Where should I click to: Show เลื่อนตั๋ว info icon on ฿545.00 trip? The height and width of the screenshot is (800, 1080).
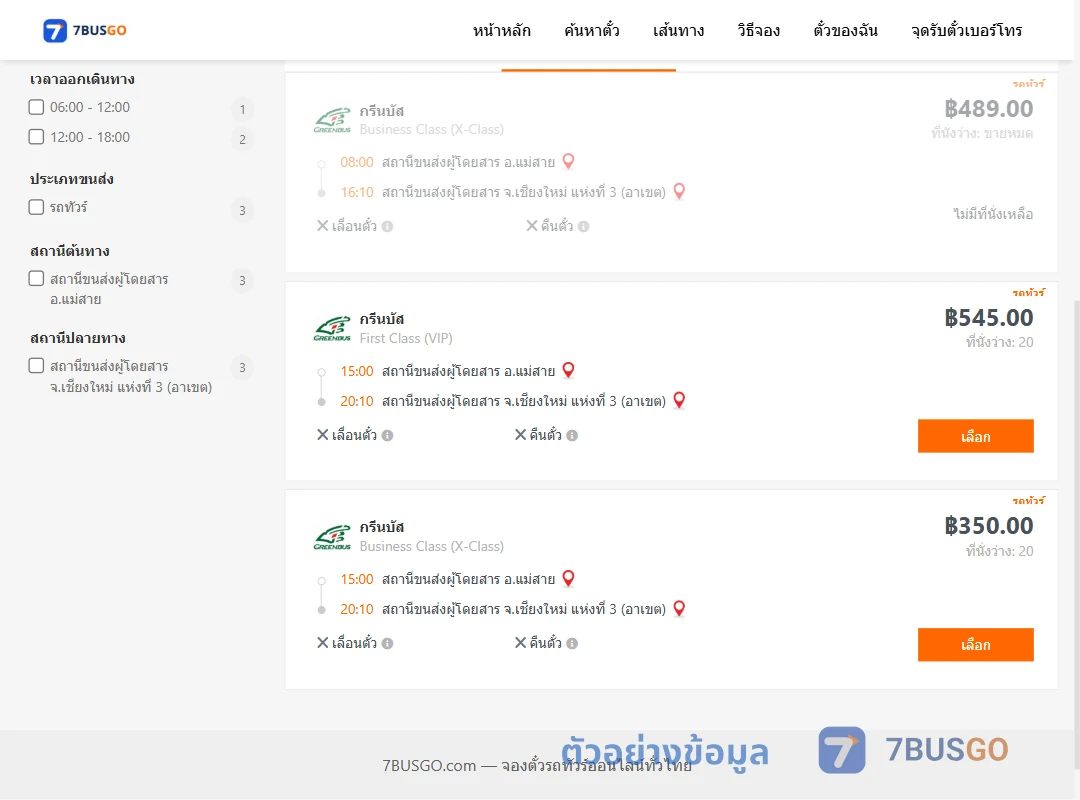(x=388, y=435)
